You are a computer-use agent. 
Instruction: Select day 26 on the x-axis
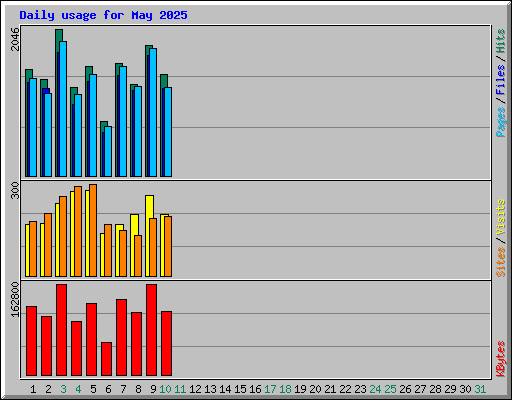click(x=405, y=389)
